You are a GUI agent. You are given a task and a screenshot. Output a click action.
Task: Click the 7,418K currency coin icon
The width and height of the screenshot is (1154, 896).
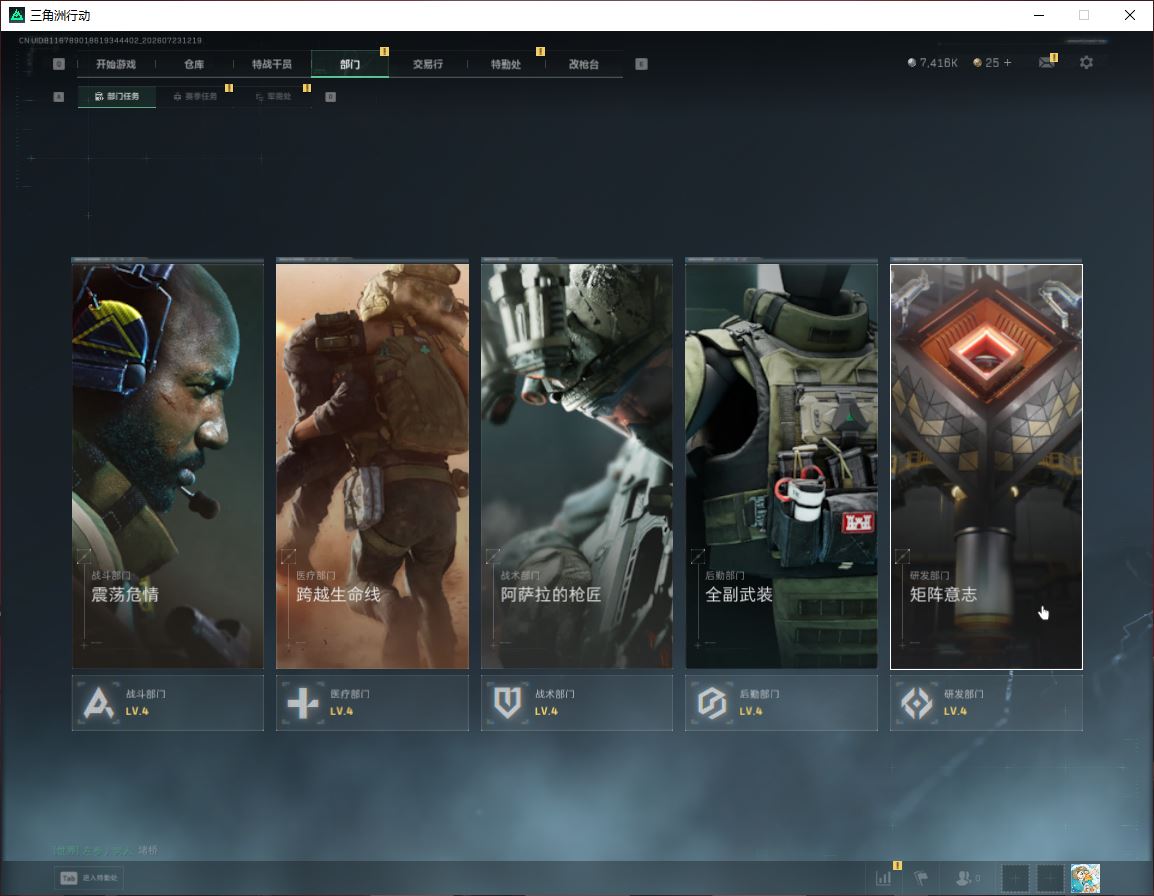pos(912,63)
